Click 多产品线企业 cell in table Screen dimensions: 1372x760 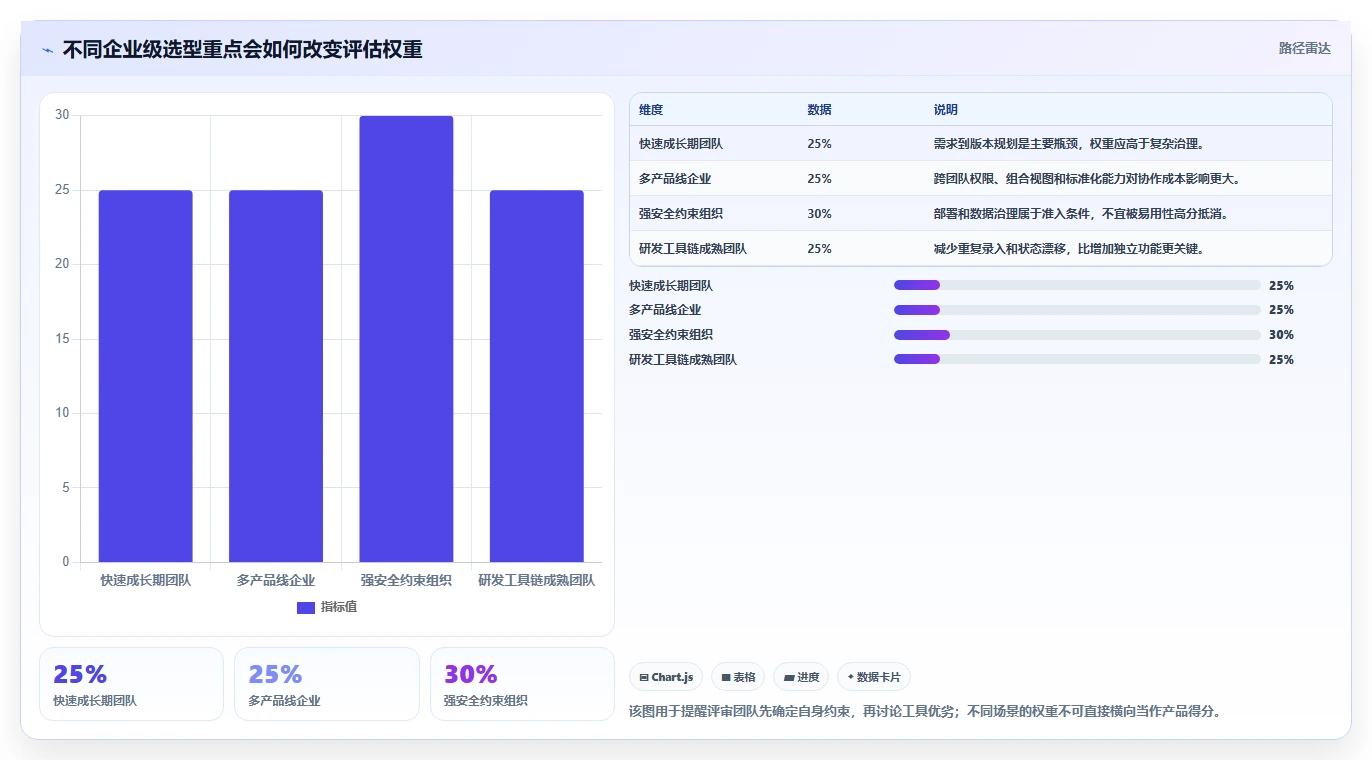(675, 179)
